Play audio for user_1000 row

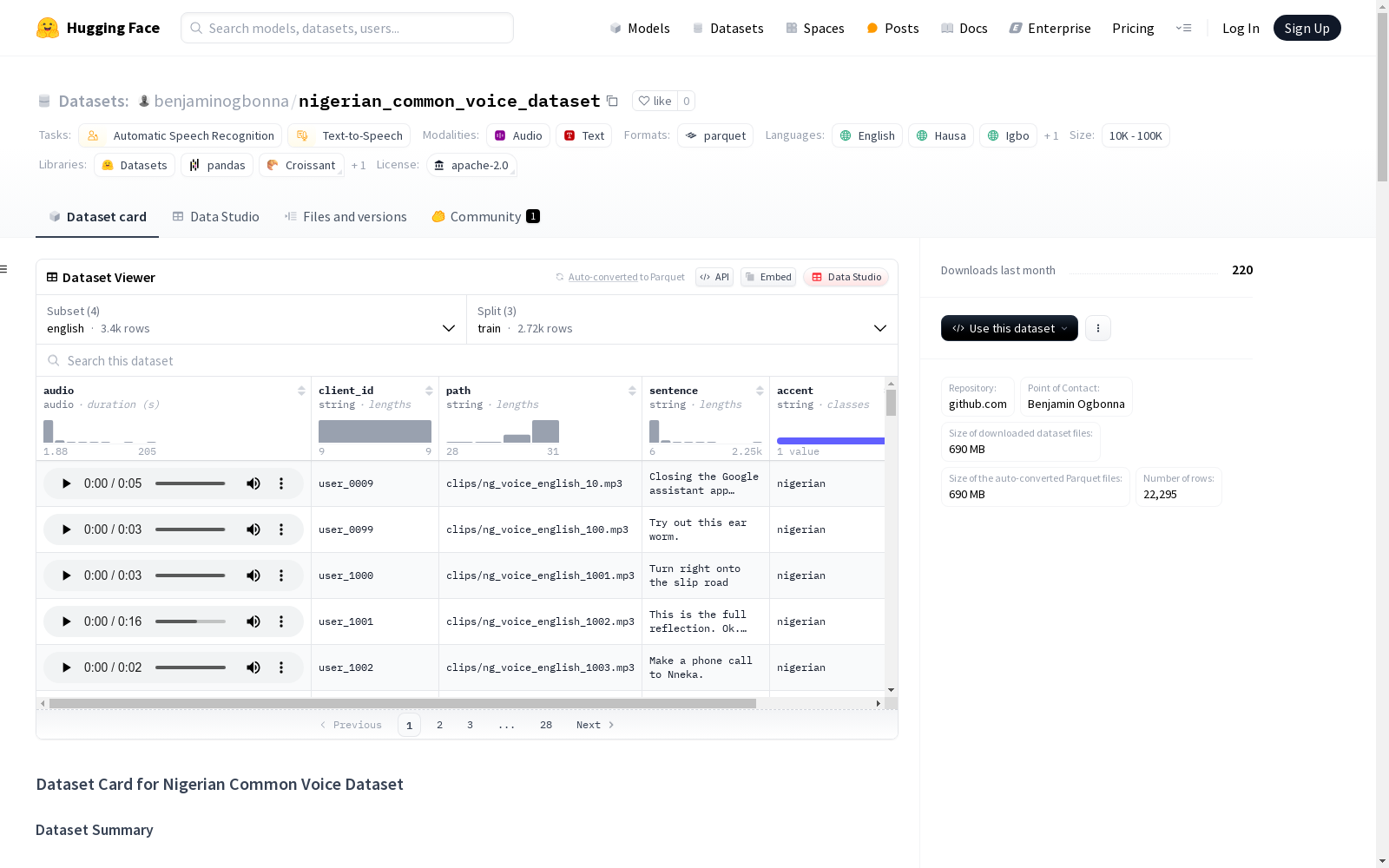(66, 575)
